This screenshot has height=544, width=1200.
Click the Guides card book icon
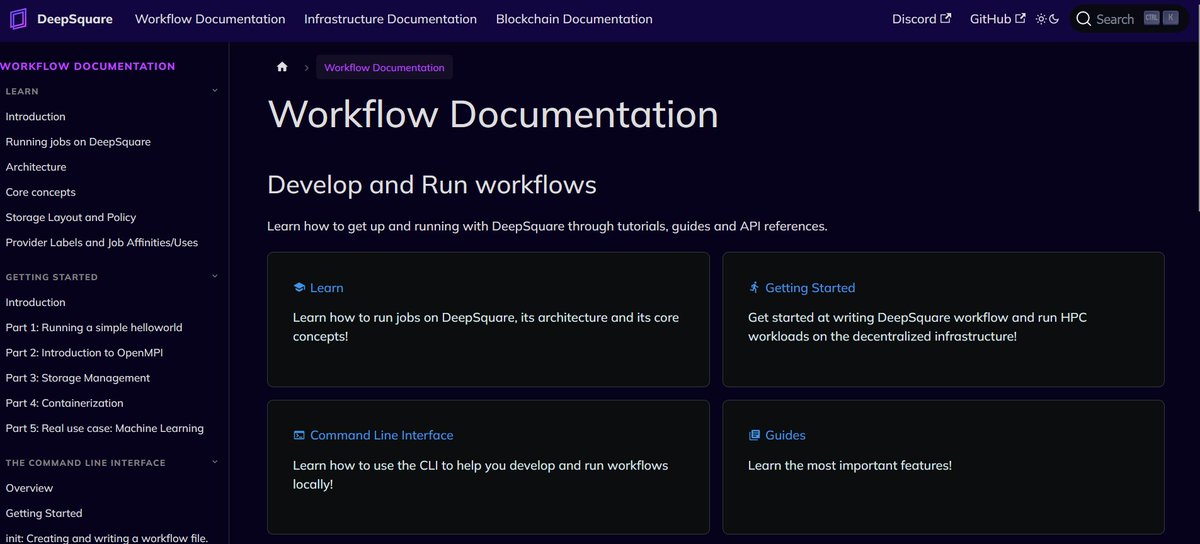[x=754, y=435]
